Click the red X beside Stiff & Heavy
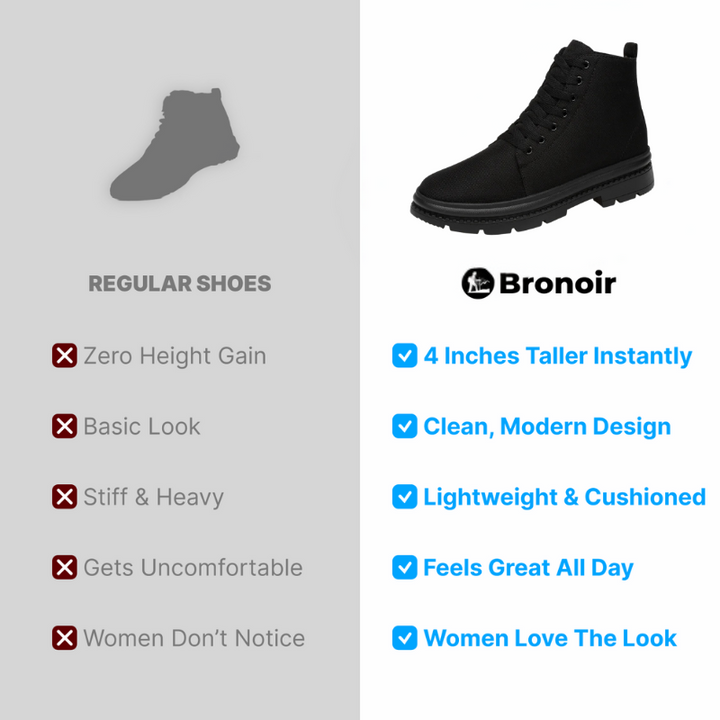Screen dimensions: 720x720 point(64,497)
